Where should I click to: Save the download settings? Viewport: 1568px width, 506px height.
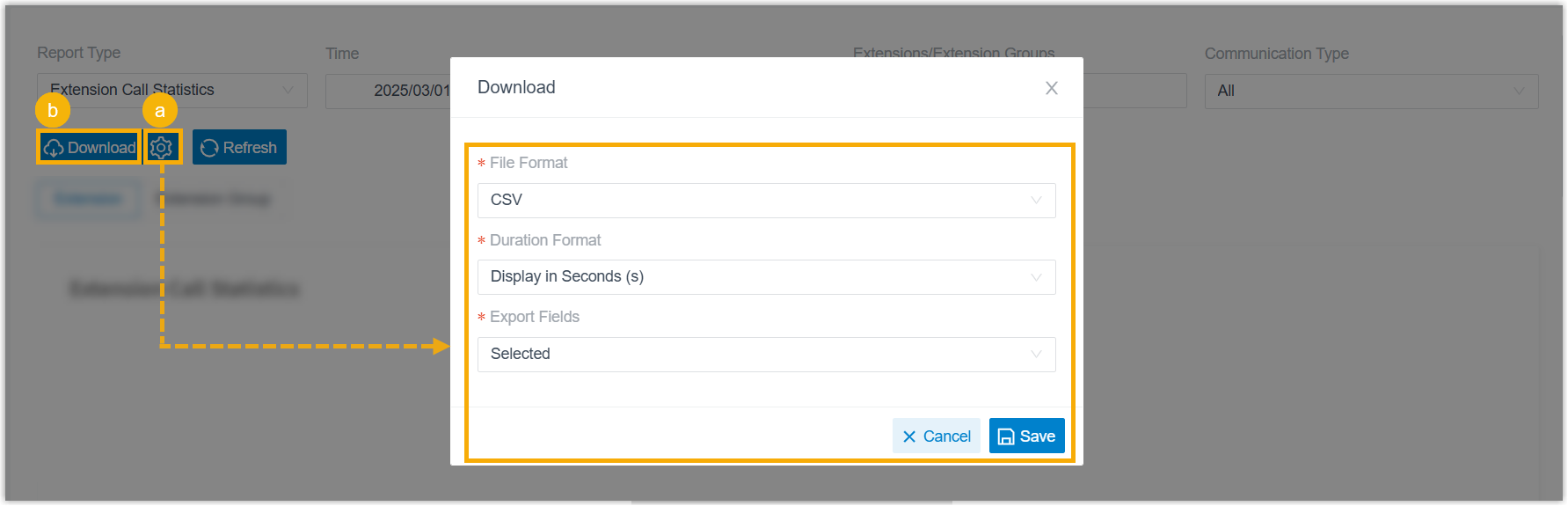click(x=1026, y=436)
